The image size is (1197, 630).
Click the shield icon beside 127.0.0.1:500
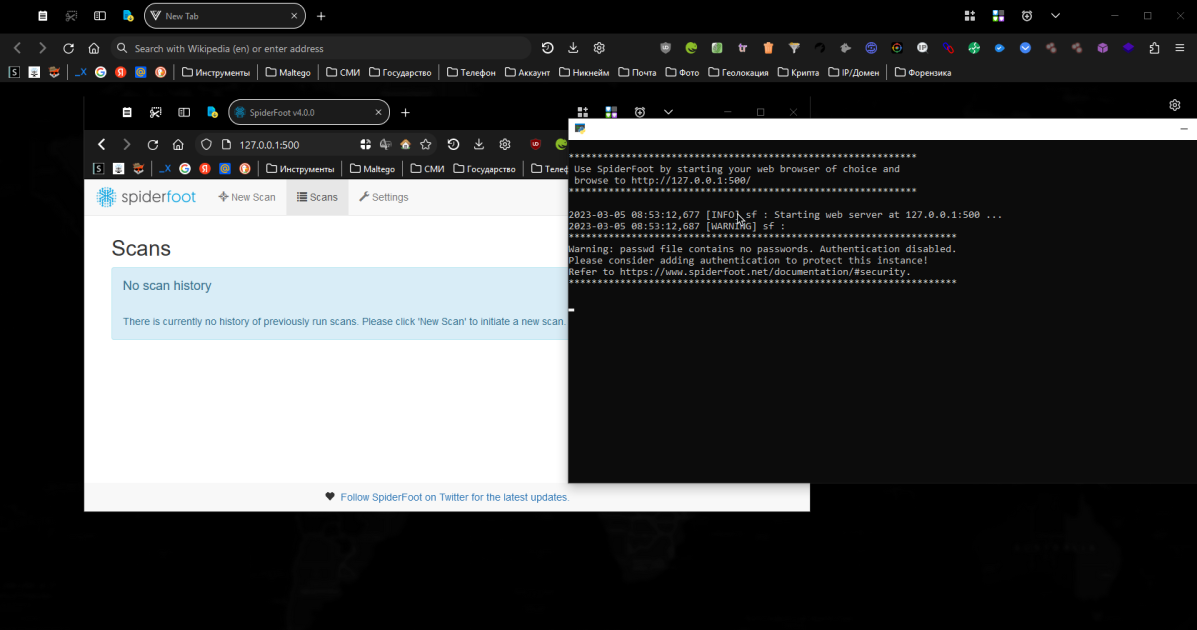point(206,144)
